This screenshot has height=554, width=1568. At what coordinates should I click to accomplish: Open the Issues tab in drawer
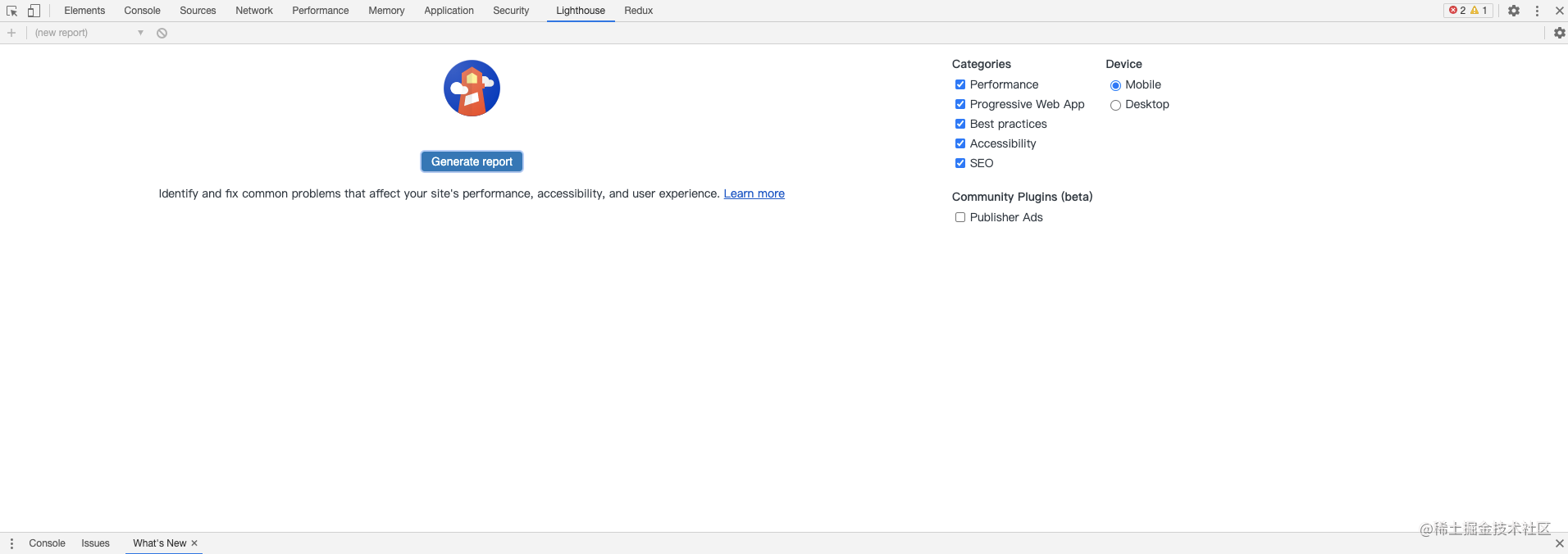[95, 543]
